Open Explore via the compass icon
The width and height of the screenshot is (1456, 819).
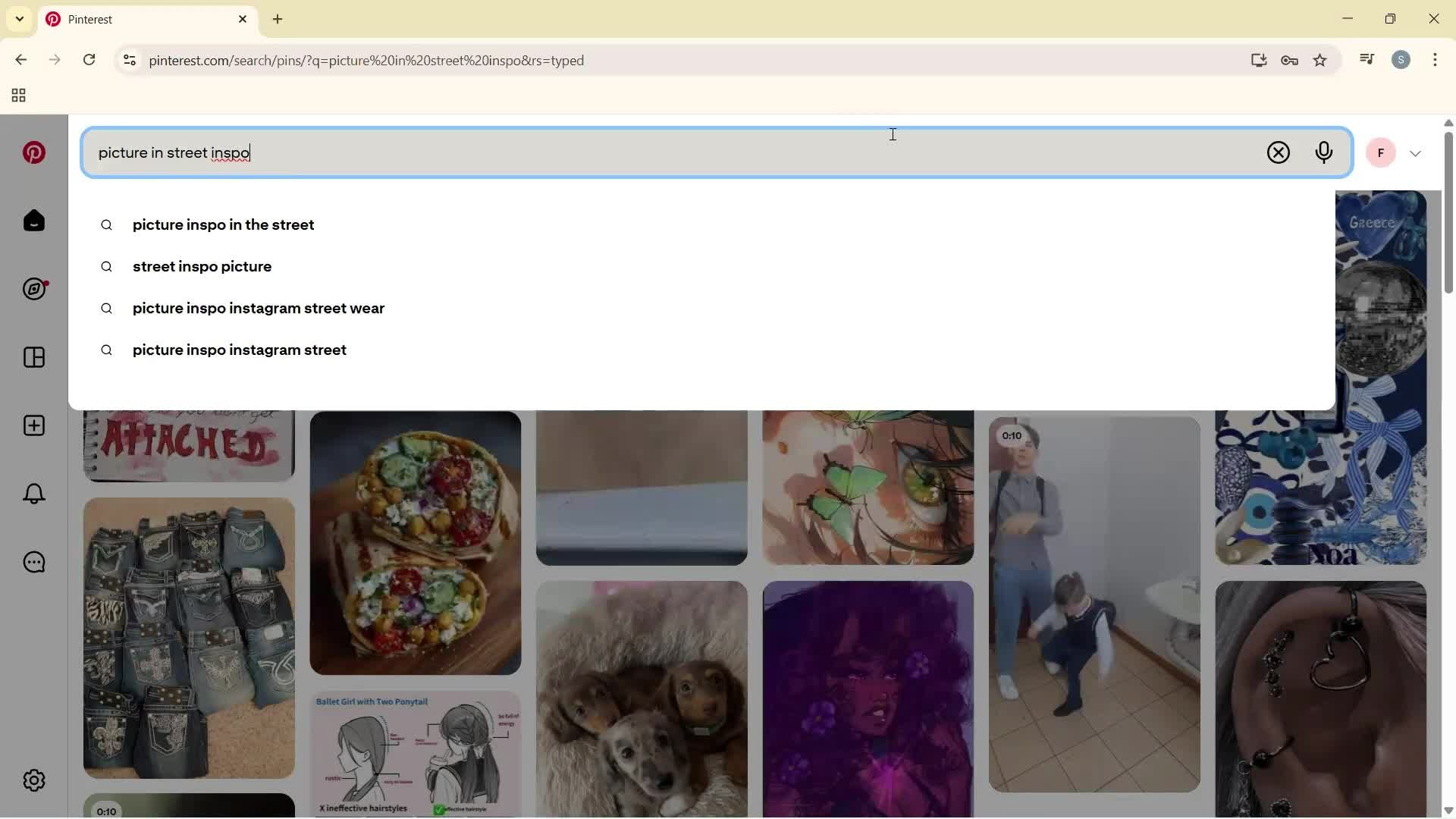point(33,289)
